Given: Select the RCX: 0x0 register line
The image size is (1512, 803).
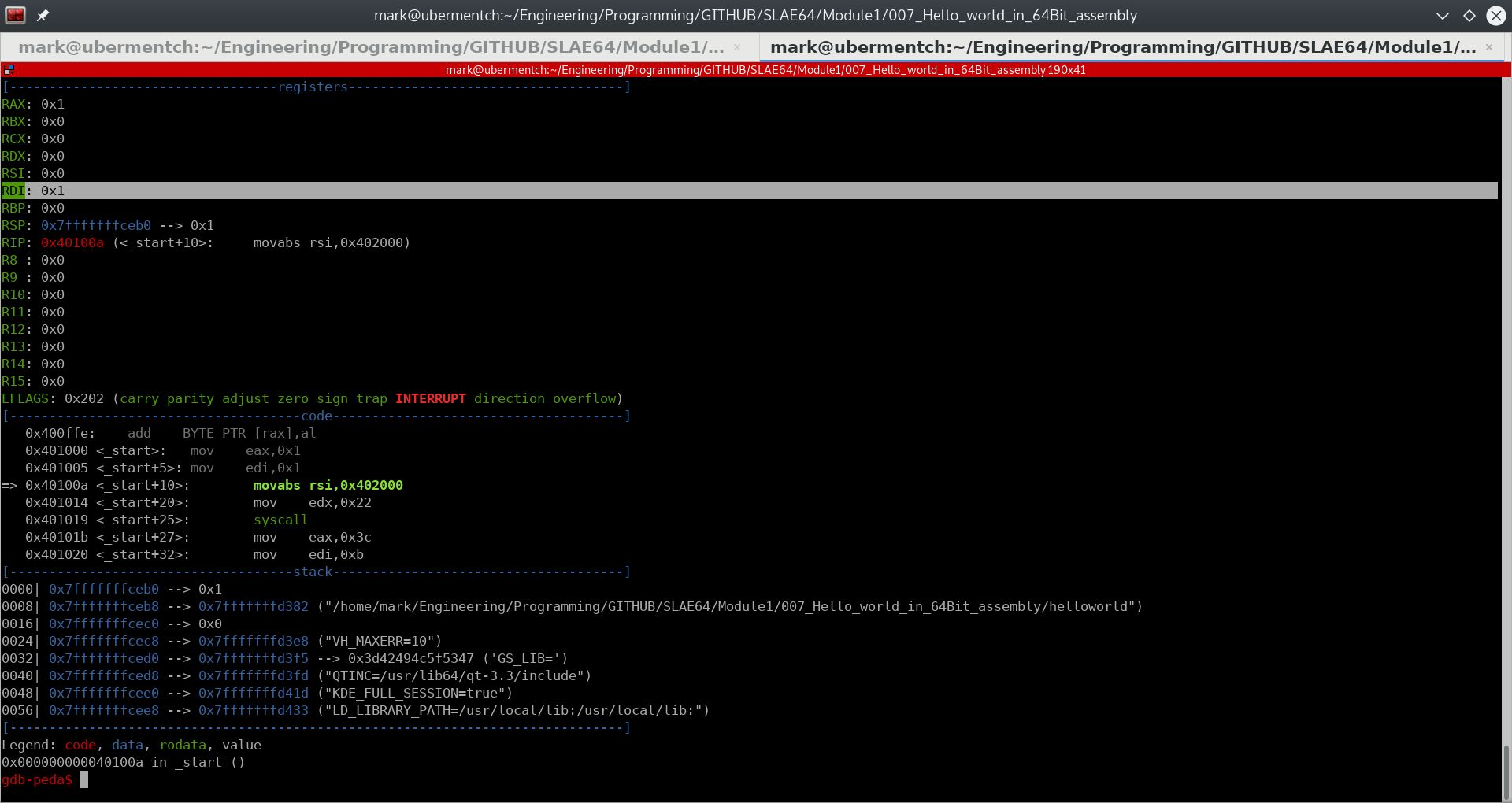Looking at the screenshot, I should [x=33, y=139].
